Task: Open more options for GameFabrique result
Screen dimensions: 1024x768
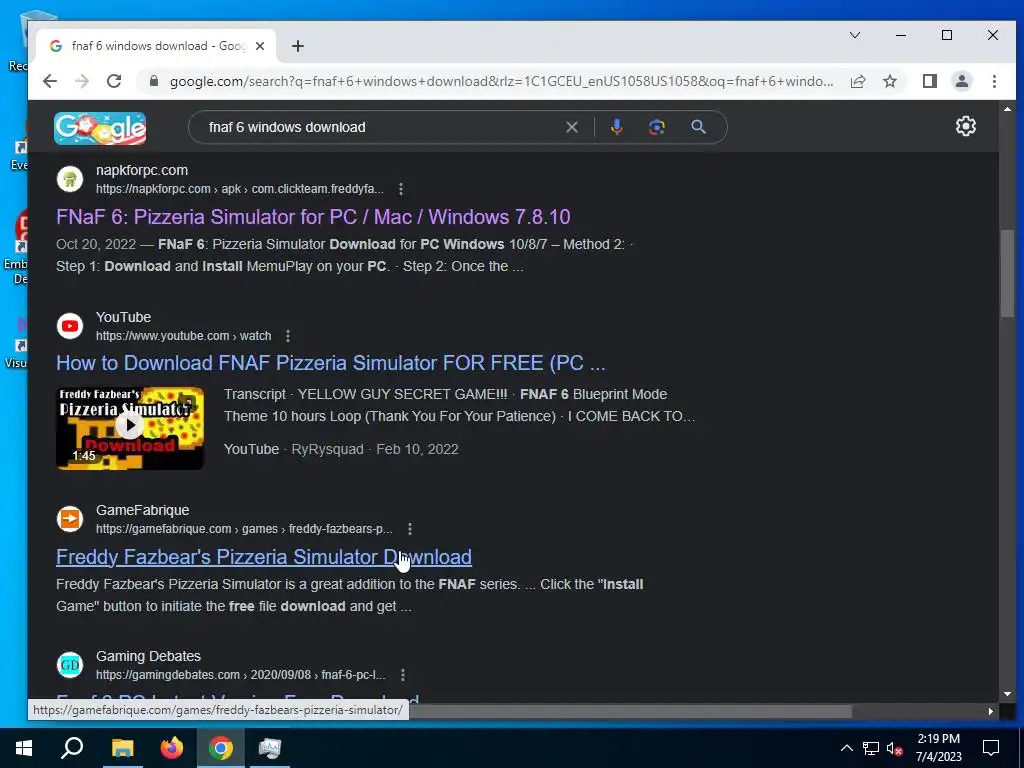Action: [409, 528]
